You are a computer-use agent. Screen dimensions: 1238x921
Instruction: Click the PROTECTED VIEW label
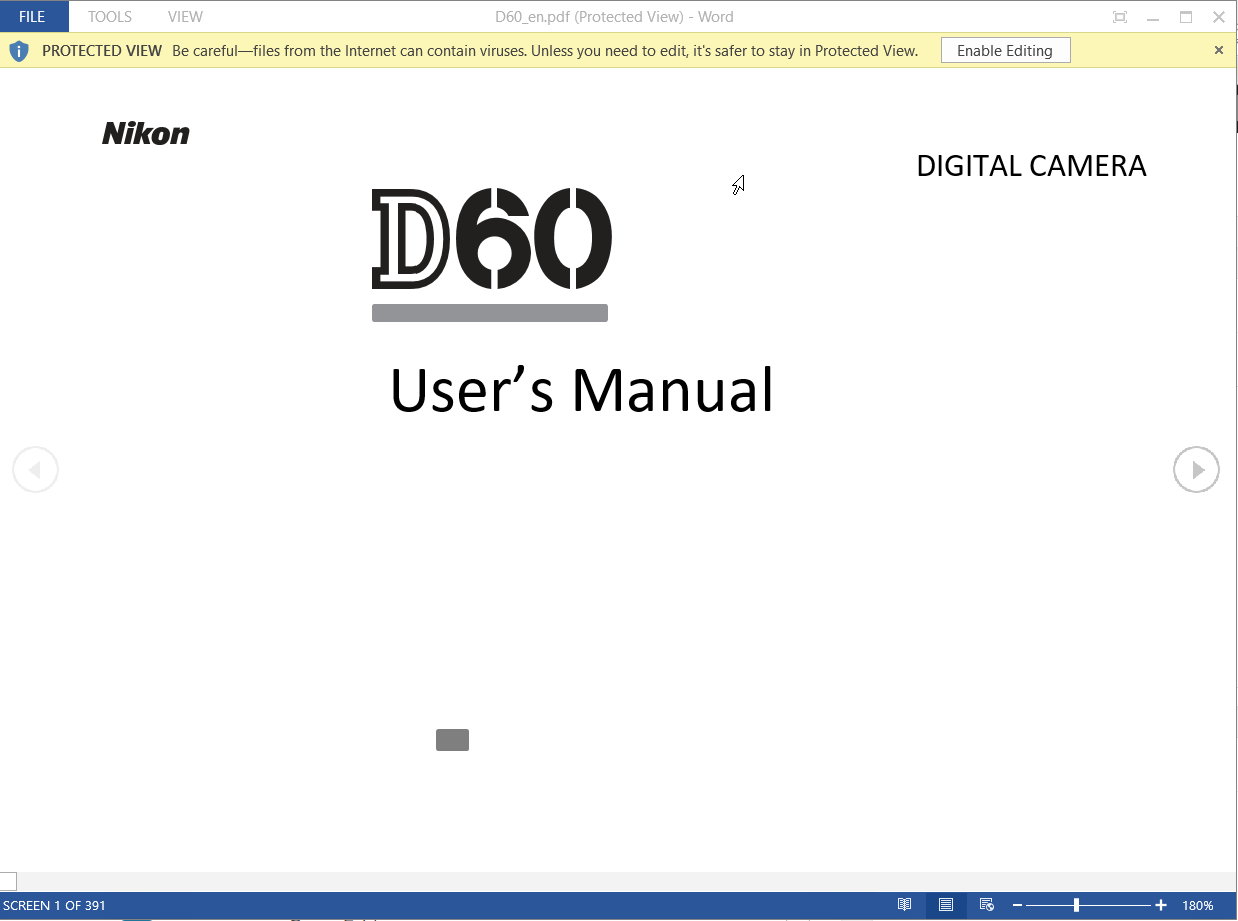point(102,51)
